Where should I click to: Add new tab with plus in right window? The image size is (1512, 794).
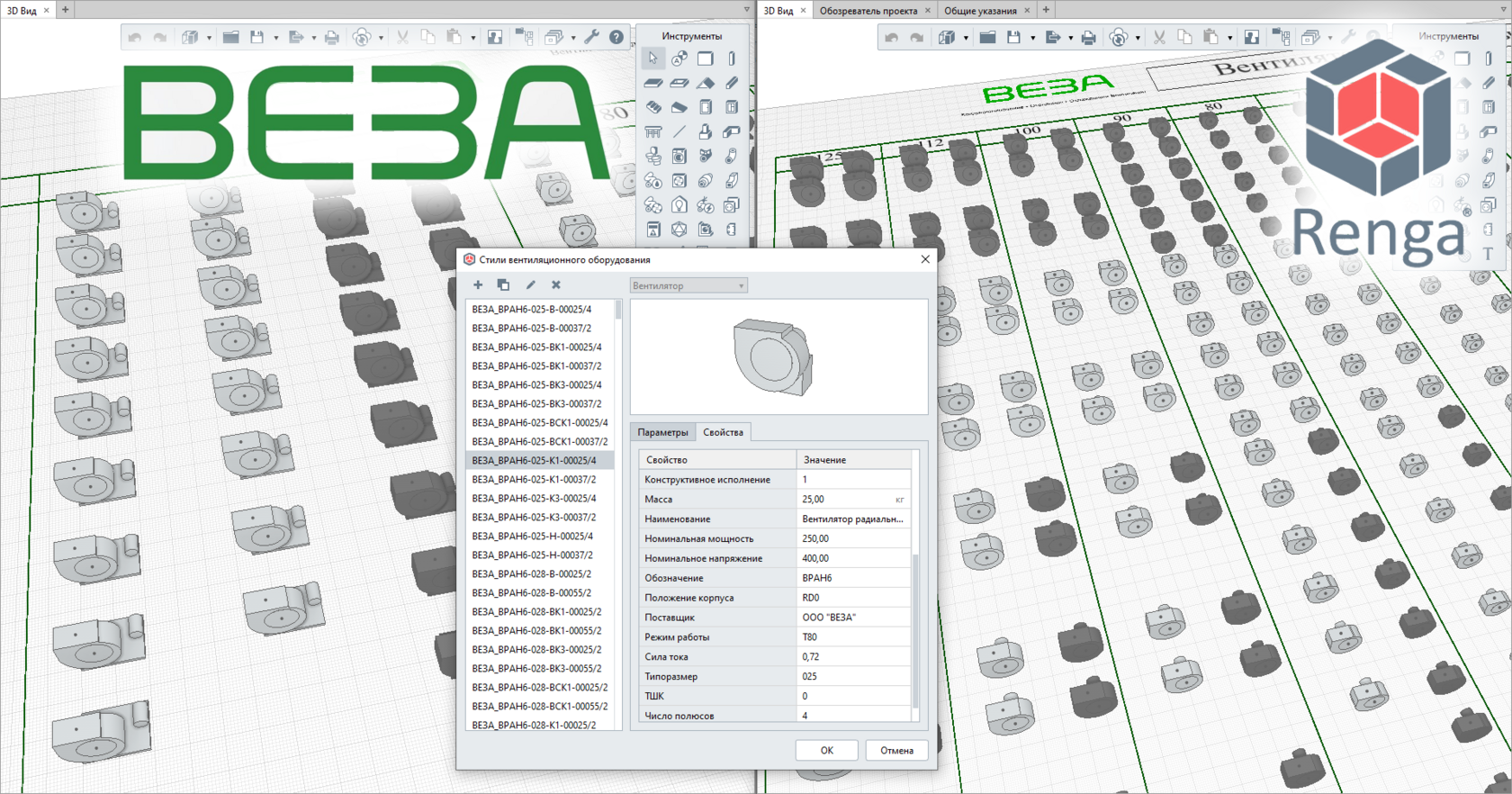point(1046,10)
